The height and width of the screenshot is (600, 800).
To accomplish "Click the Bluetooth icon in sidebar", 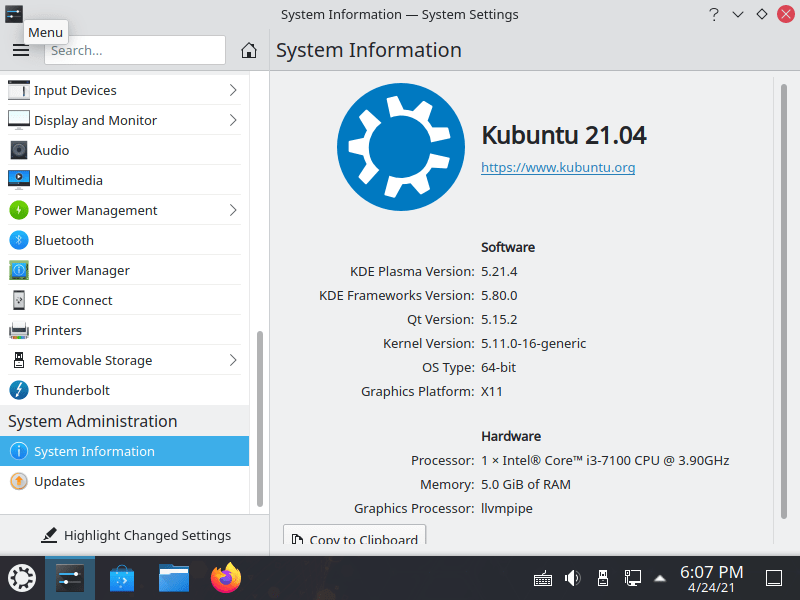I will pos(19,240).
